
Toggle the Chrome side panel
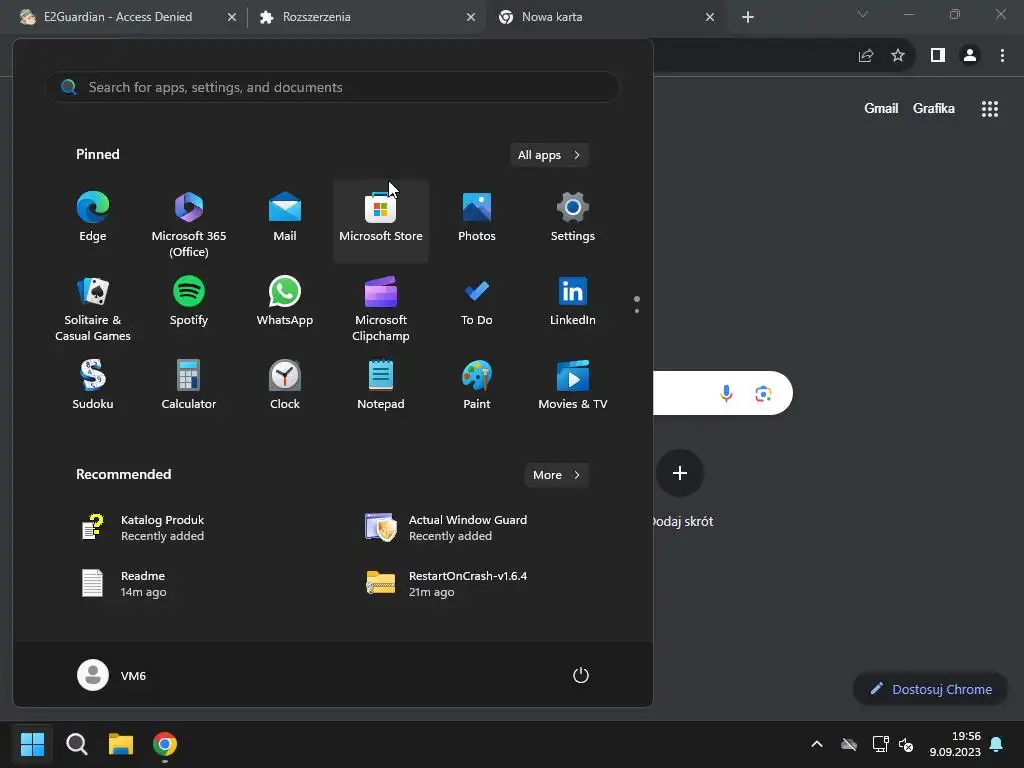click(x=938, y=56)
